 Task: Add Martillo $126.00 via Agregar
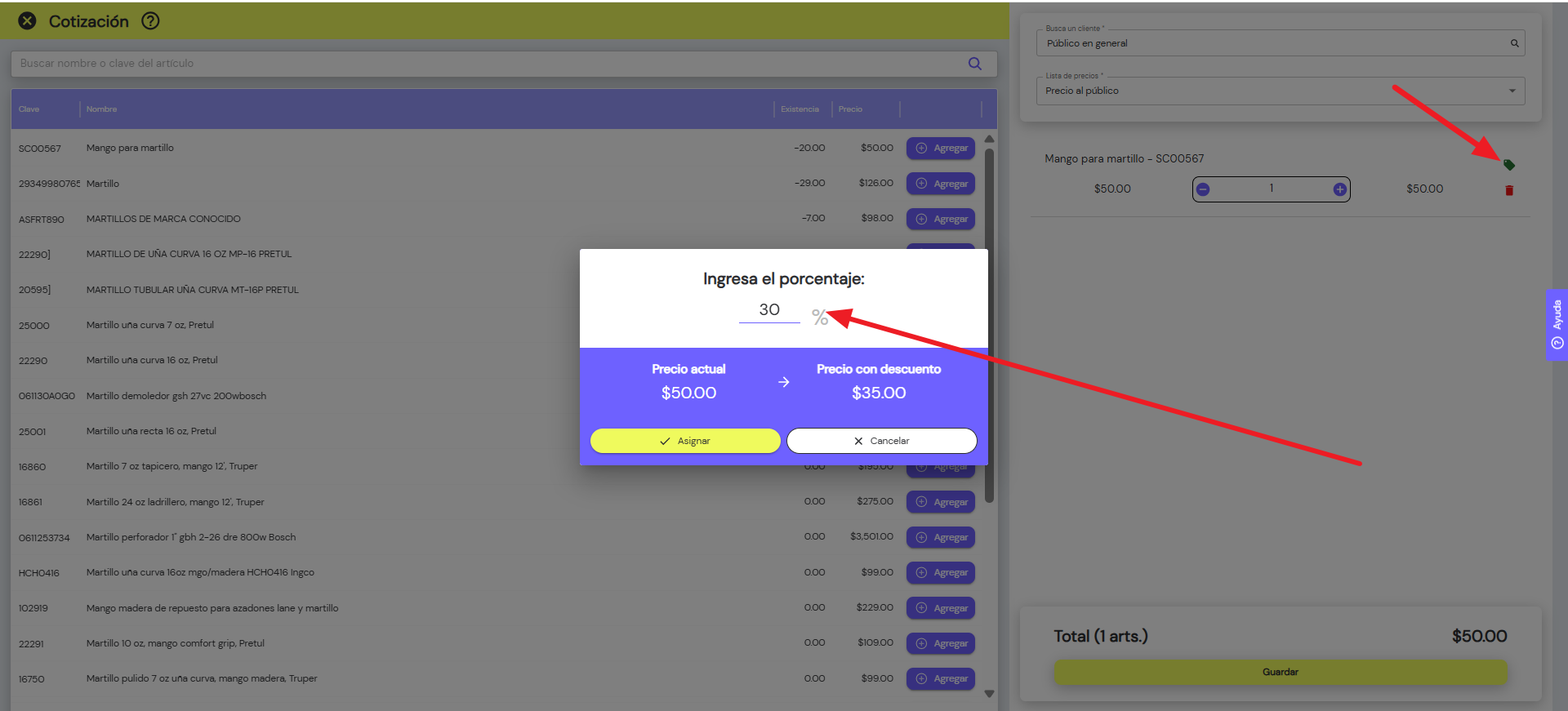click(941, 184)
